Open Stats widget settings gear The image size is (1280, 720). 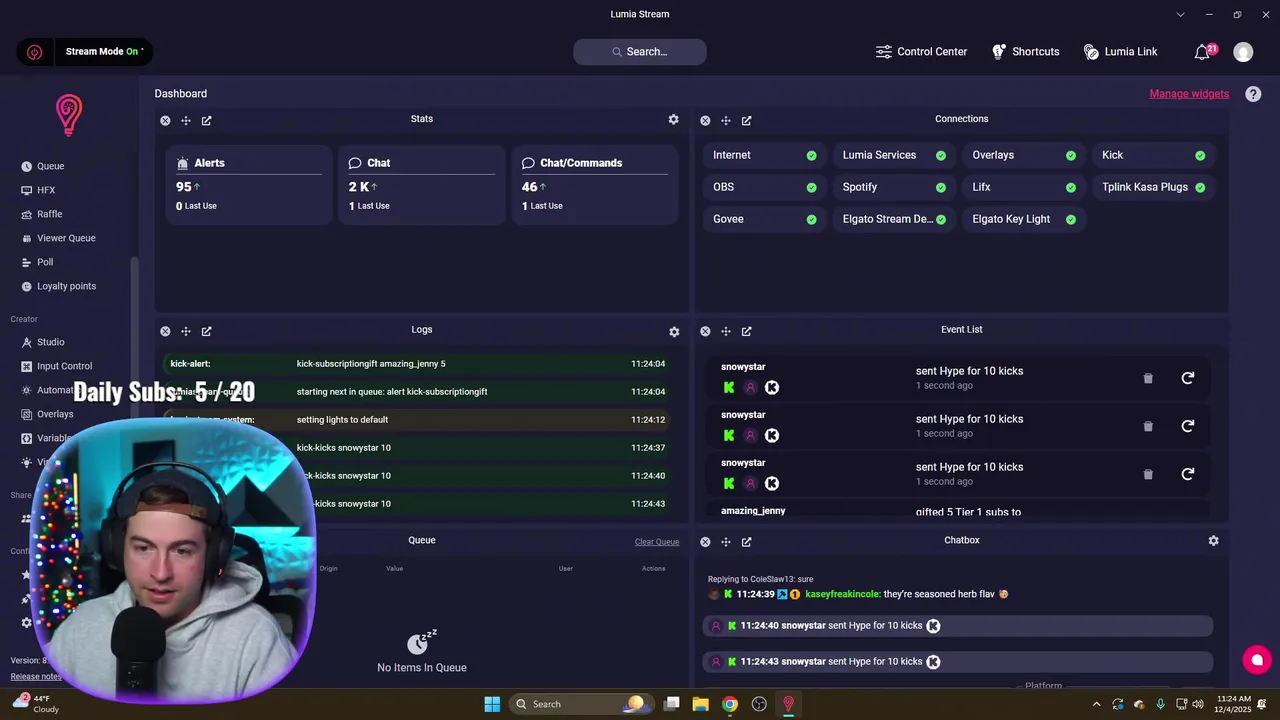point(674,119)
